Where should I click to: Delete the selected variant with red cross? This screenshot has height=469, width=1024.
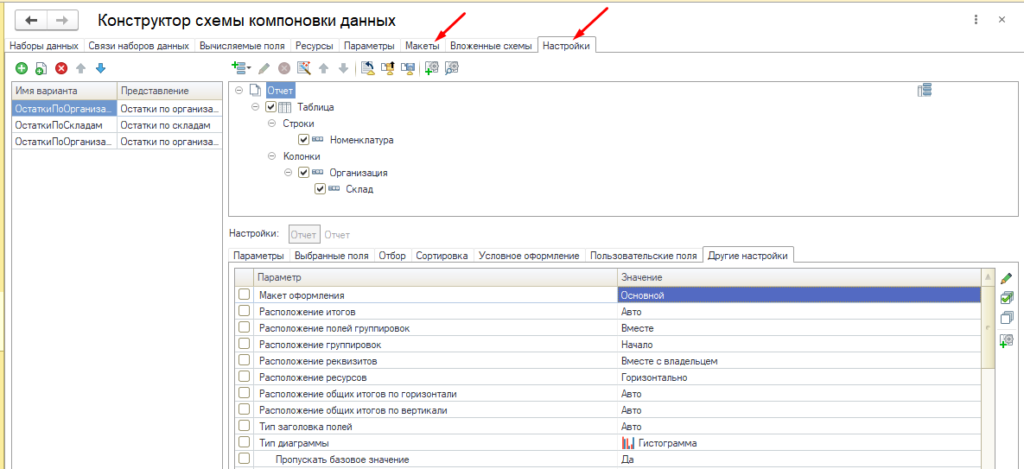[x=61, y=68]
